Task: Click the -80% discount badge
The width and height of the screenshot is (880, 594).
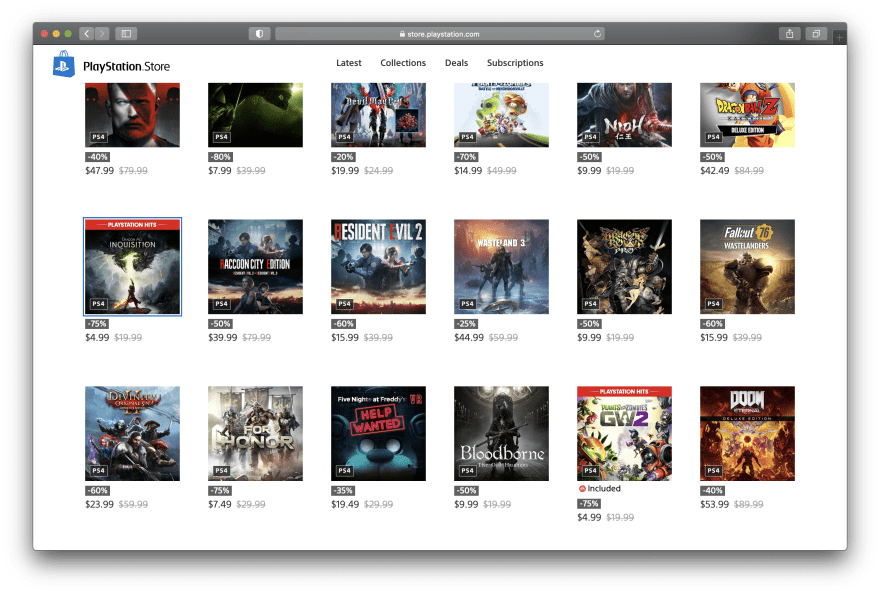Action: tap(221, 157)
